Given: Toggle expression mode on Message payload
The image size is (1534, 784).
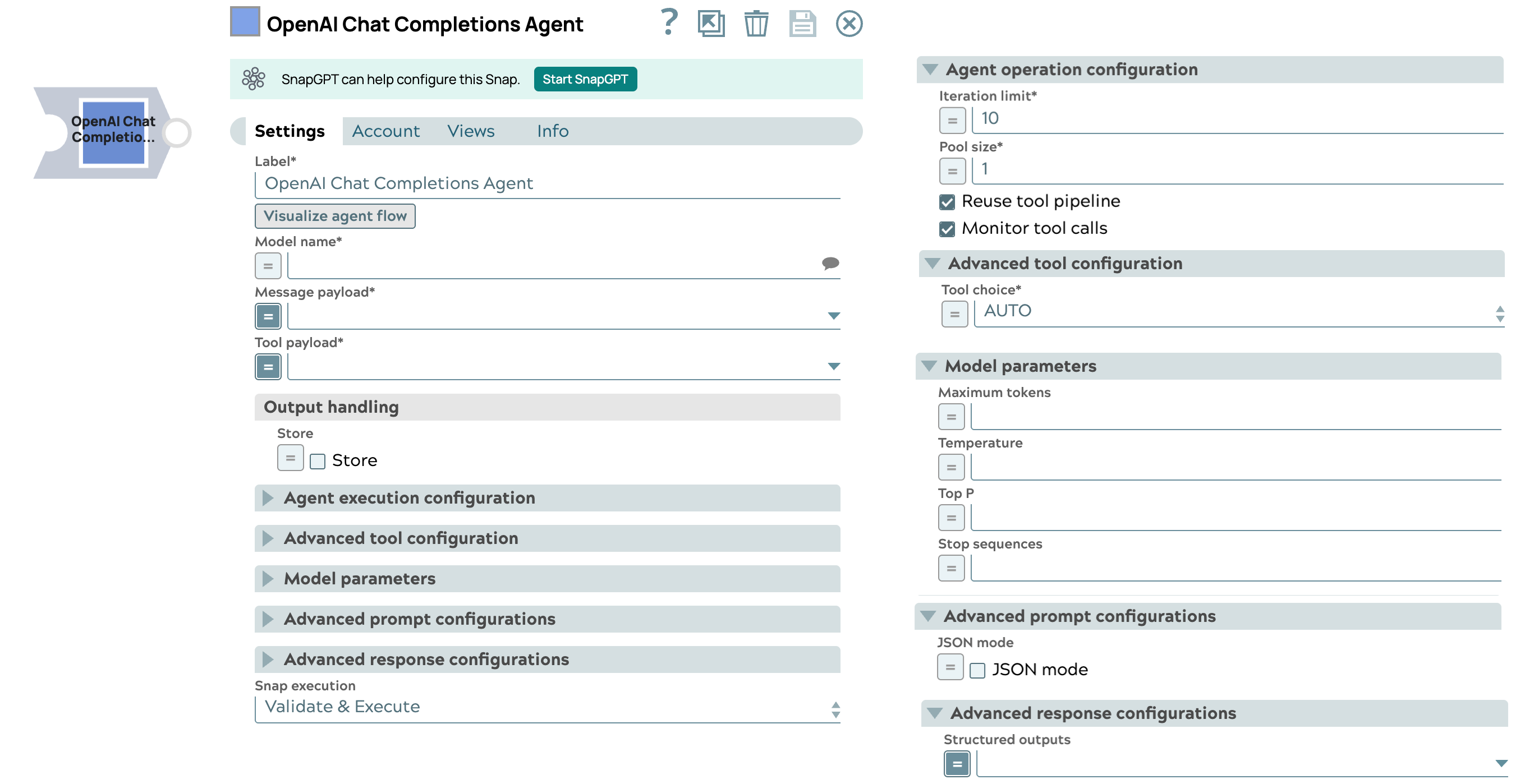Looking at the screenshot, I should [268, 316].
